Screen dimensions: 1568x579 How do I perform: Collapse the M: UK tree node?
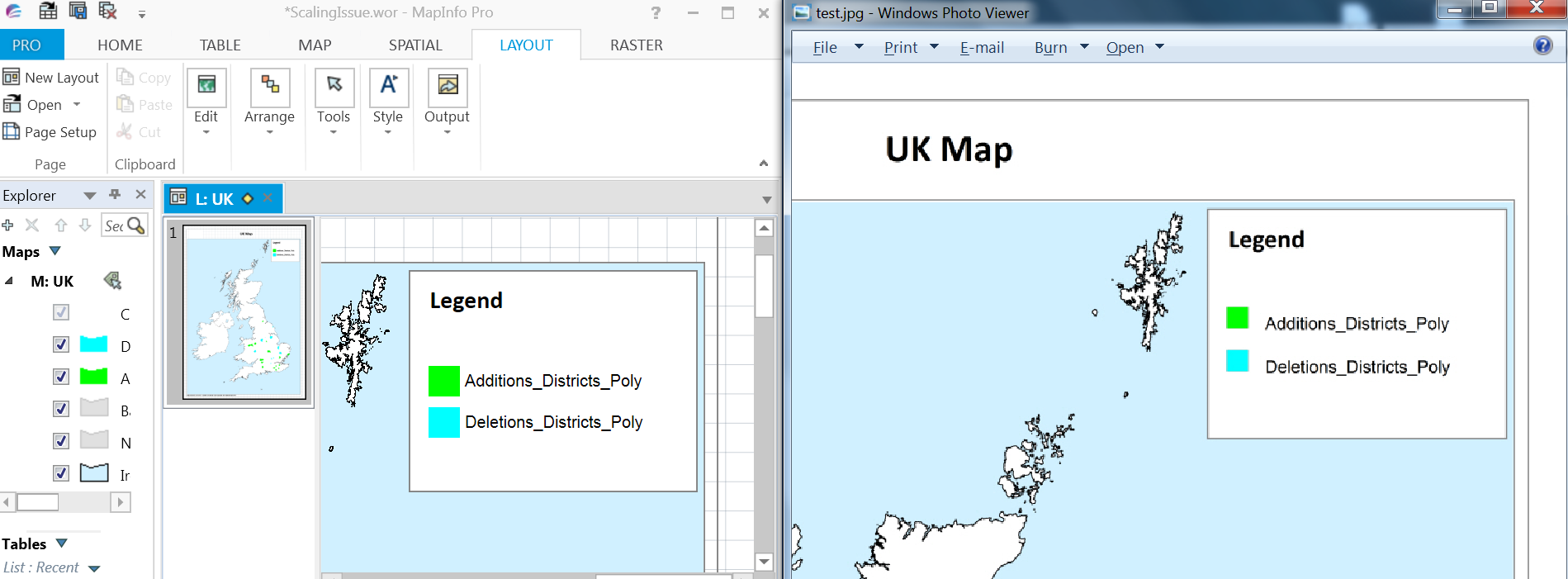9,281
